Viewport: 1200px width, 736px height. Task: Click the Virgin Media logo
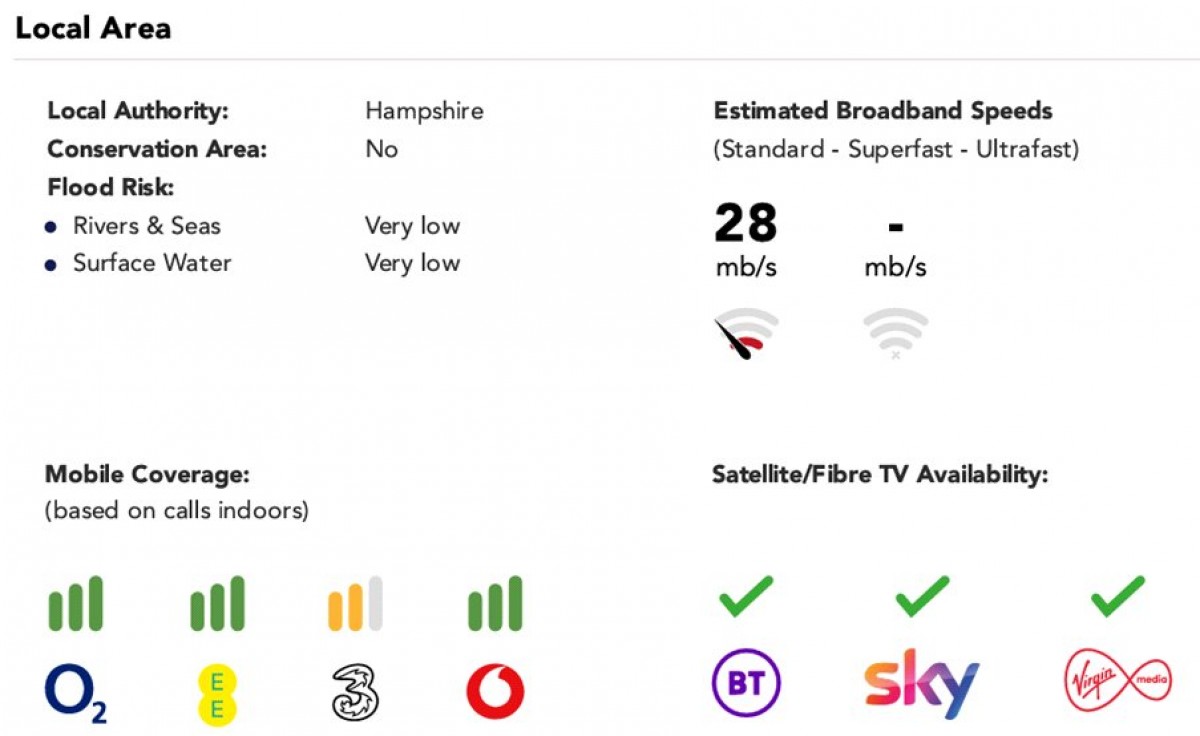coord(1115,686)
